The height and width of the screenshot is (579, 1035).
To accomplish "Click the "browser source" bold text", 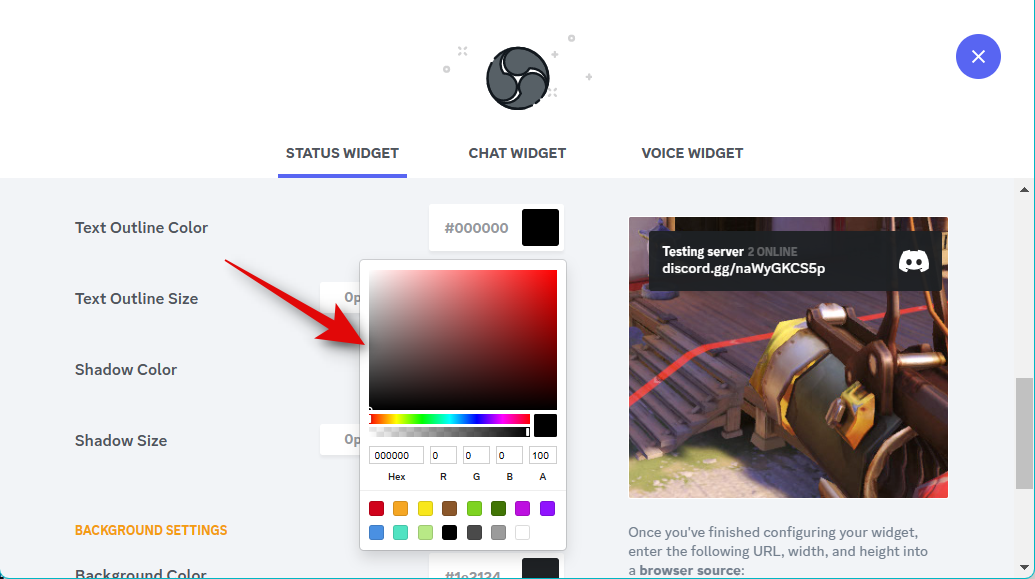I will point(690,570).
